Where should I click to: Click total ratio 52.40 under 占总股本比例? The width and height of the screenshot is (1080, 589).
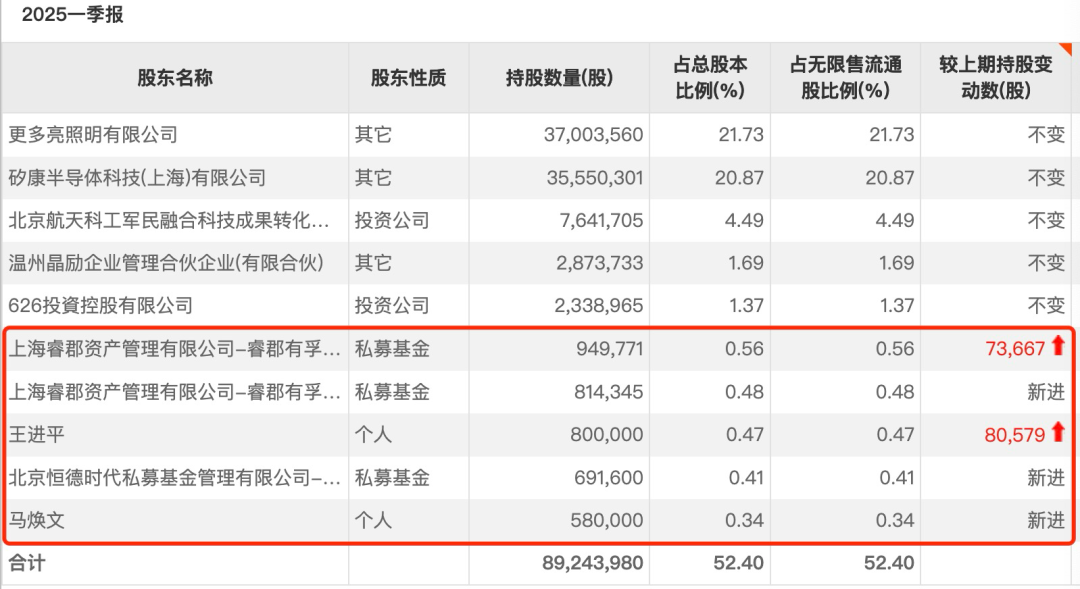(738, 563)
